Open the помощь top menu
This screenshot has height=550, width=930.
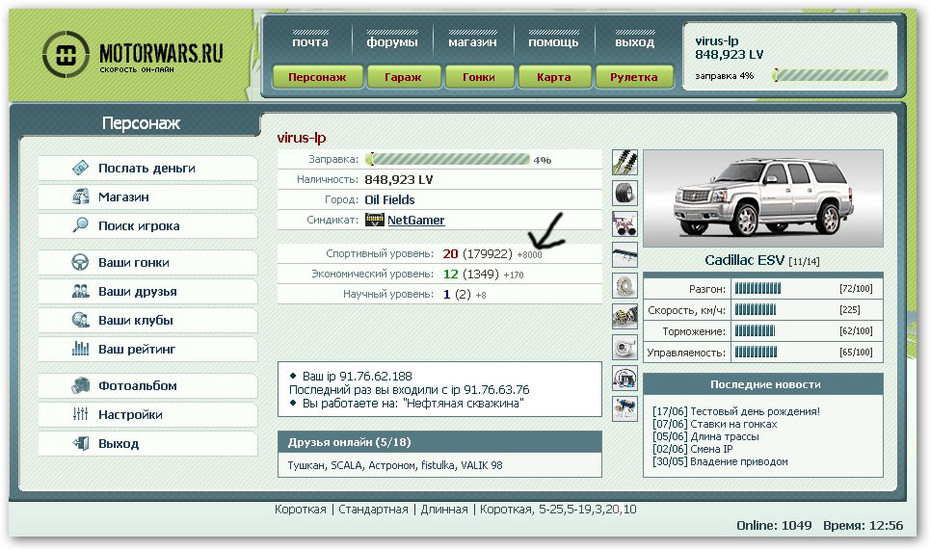553,42
